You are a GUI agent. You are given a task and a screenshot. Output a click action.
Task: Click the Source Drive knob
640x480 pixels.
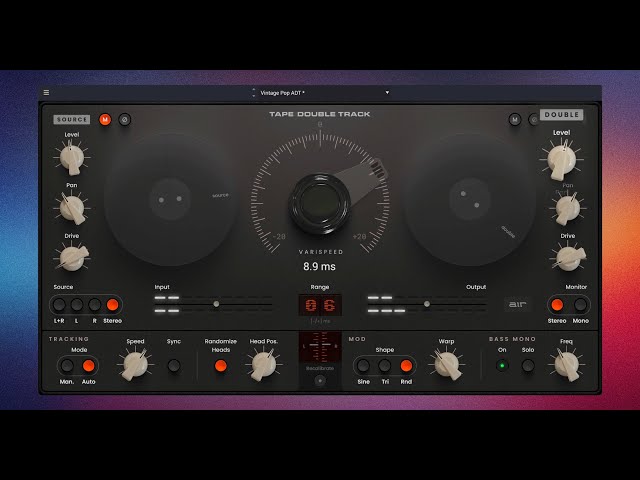pyautogui.click(x=72, y=258)
